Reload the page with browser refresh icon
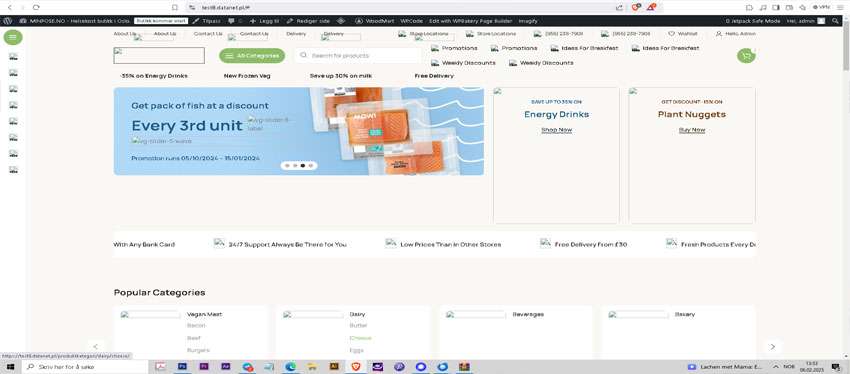This screenshot has width=850, height=374. 36,7
